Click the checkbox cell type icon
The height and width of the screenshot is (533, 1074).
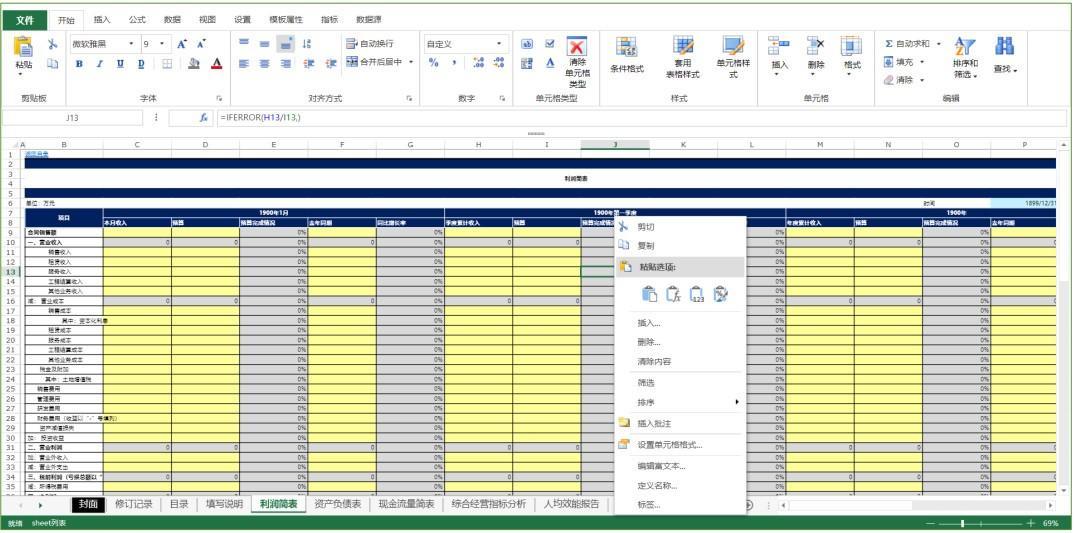click(549, 43)
